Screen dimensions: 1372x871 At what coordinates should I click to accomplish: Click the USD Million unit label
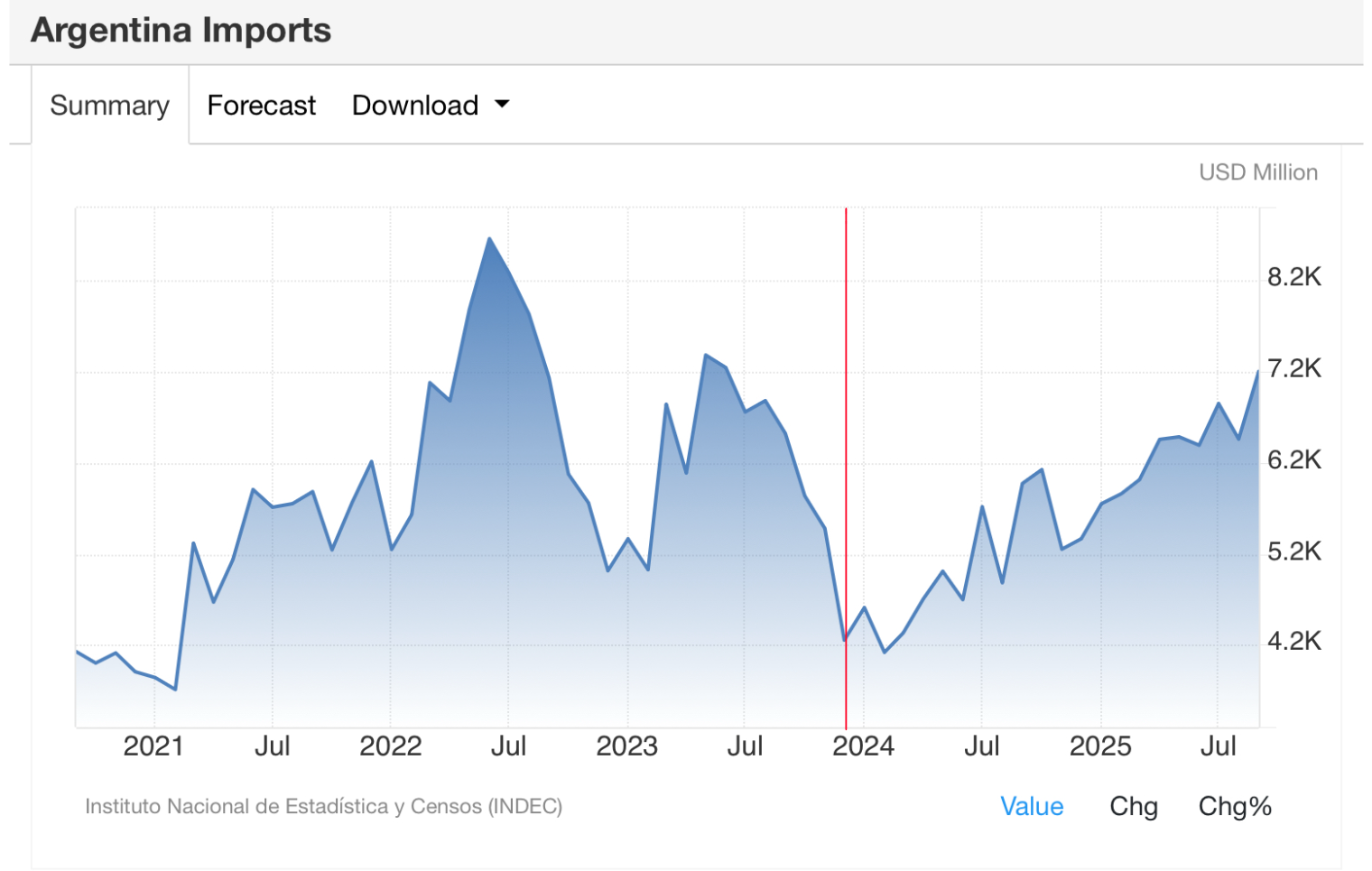pos(1257,172)
